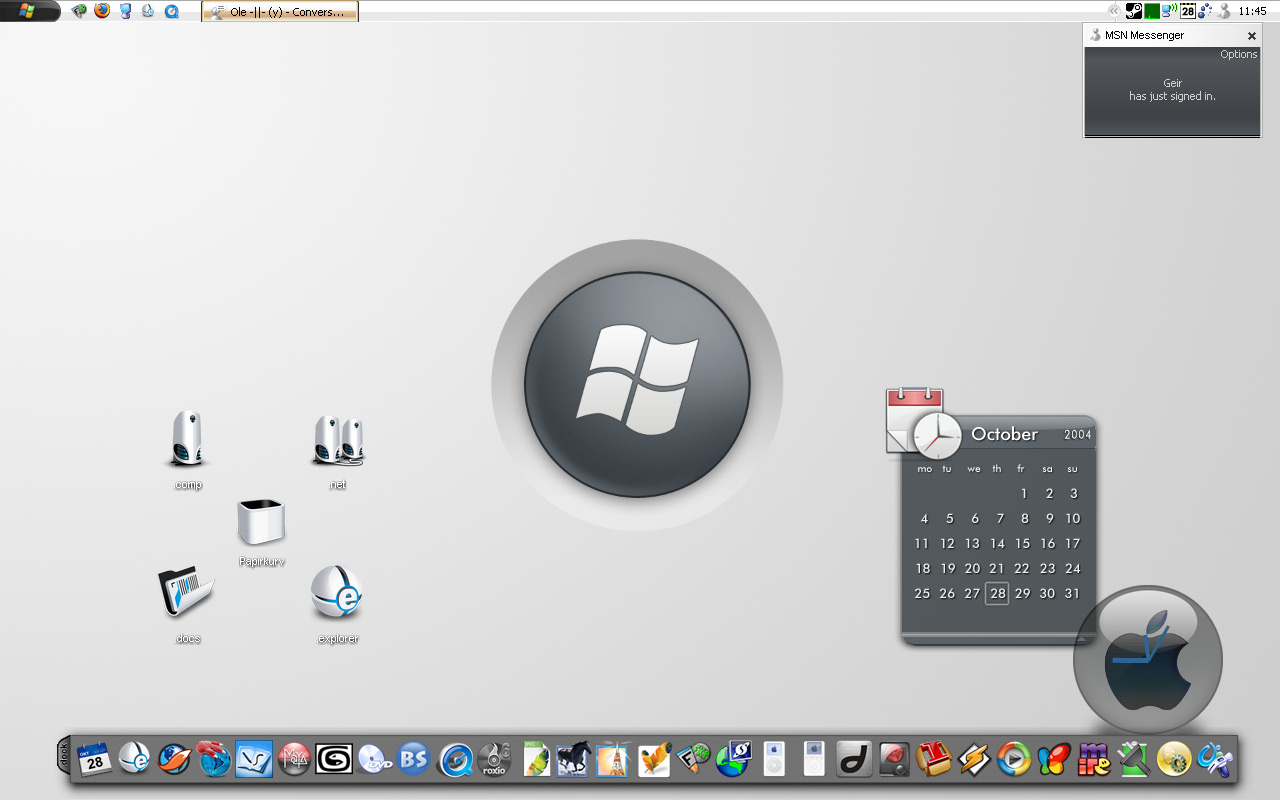Select highlighted day 28 in calendar

pyautogui.click(x=997, y=593)
